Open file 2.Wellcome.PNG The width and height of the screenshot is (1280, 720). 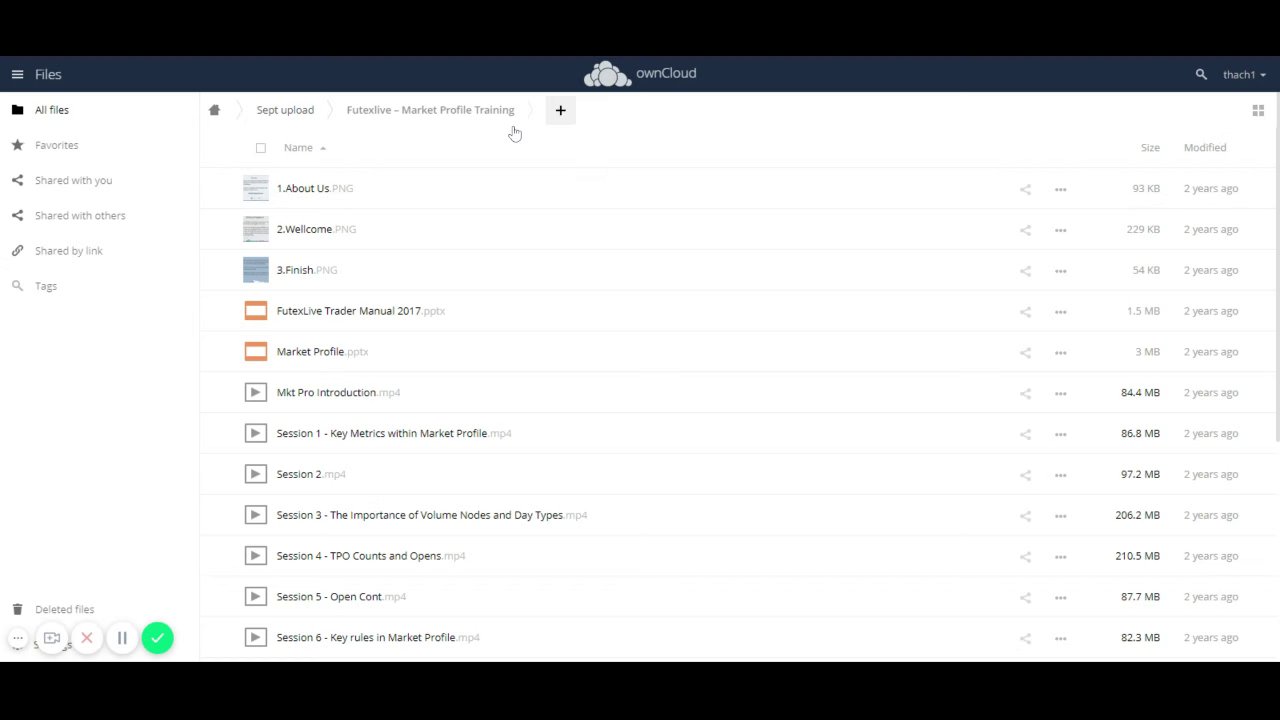tap(316, 229)
